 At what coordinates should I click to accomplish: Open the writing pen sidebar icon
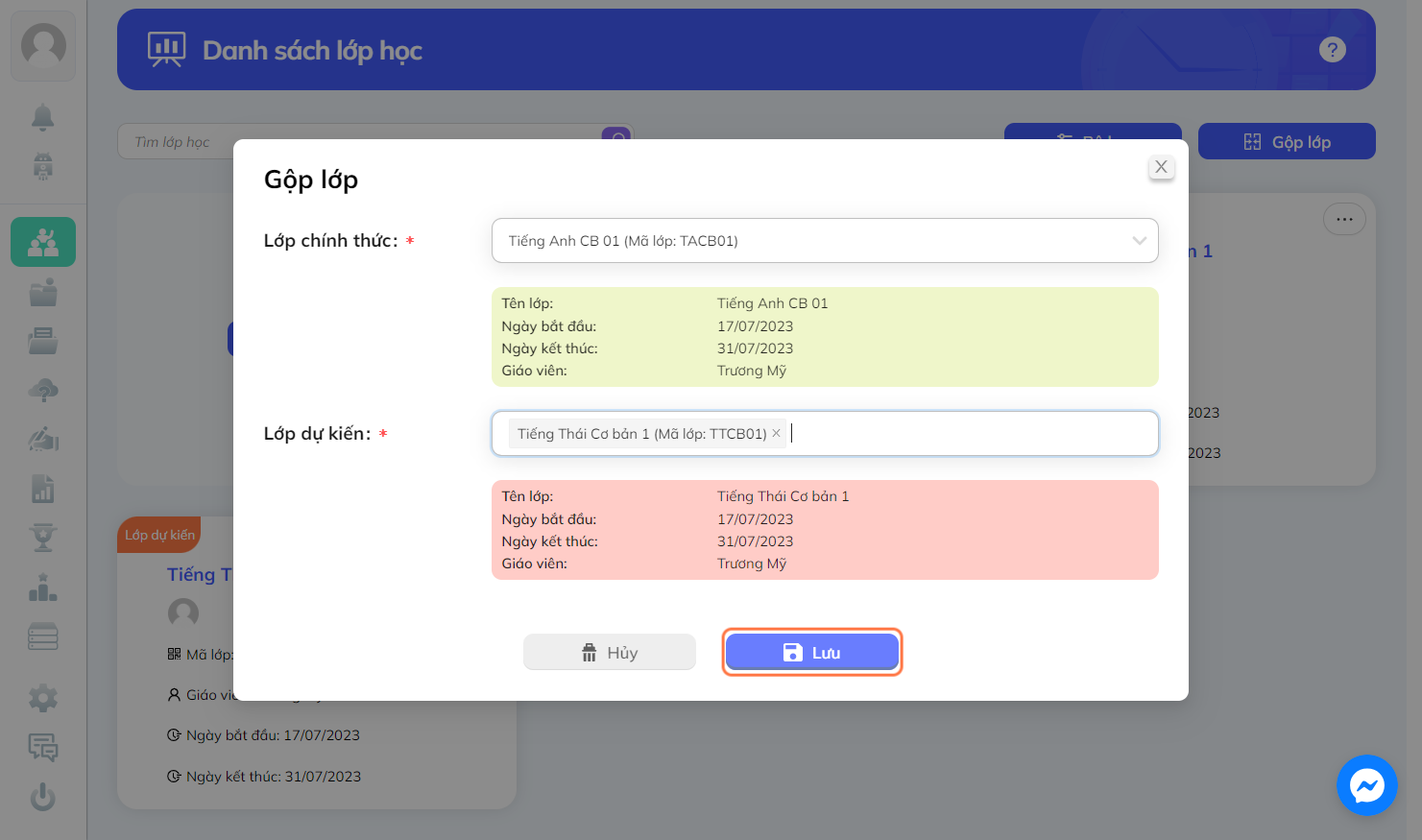point(43,440)
